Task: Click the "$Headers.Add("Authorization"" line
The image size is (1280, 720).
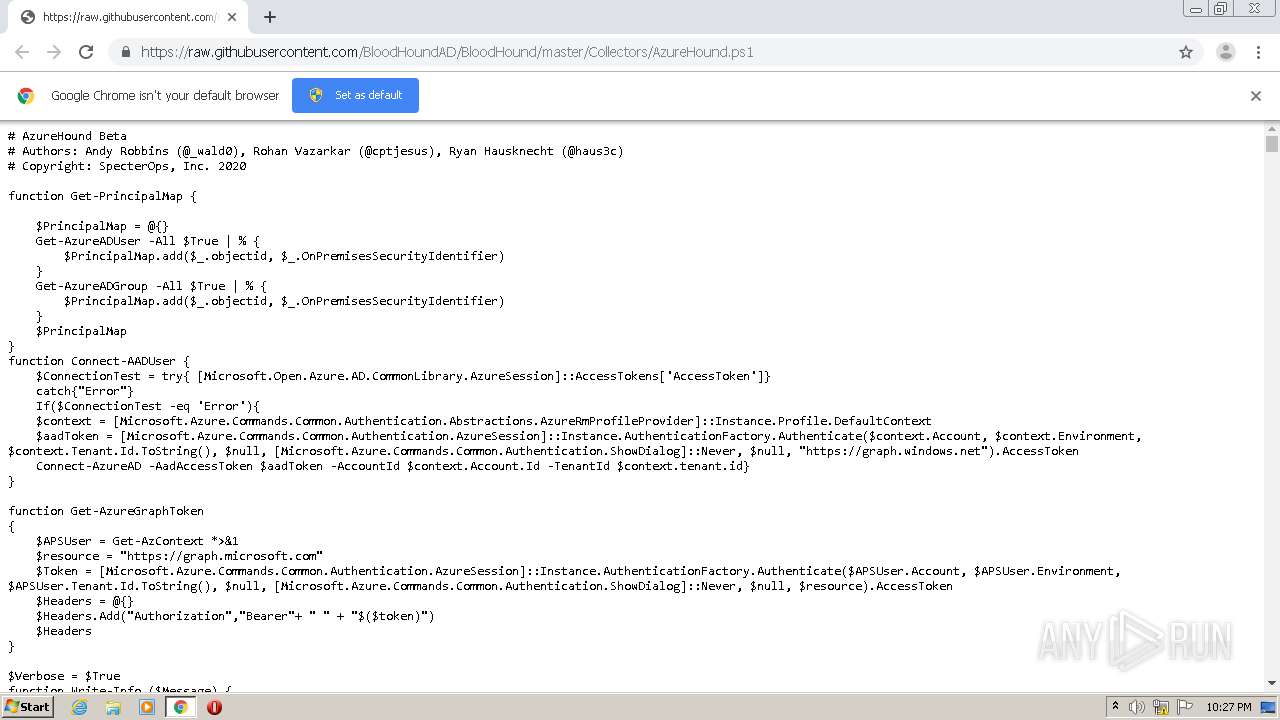Action: click(235, 616)
